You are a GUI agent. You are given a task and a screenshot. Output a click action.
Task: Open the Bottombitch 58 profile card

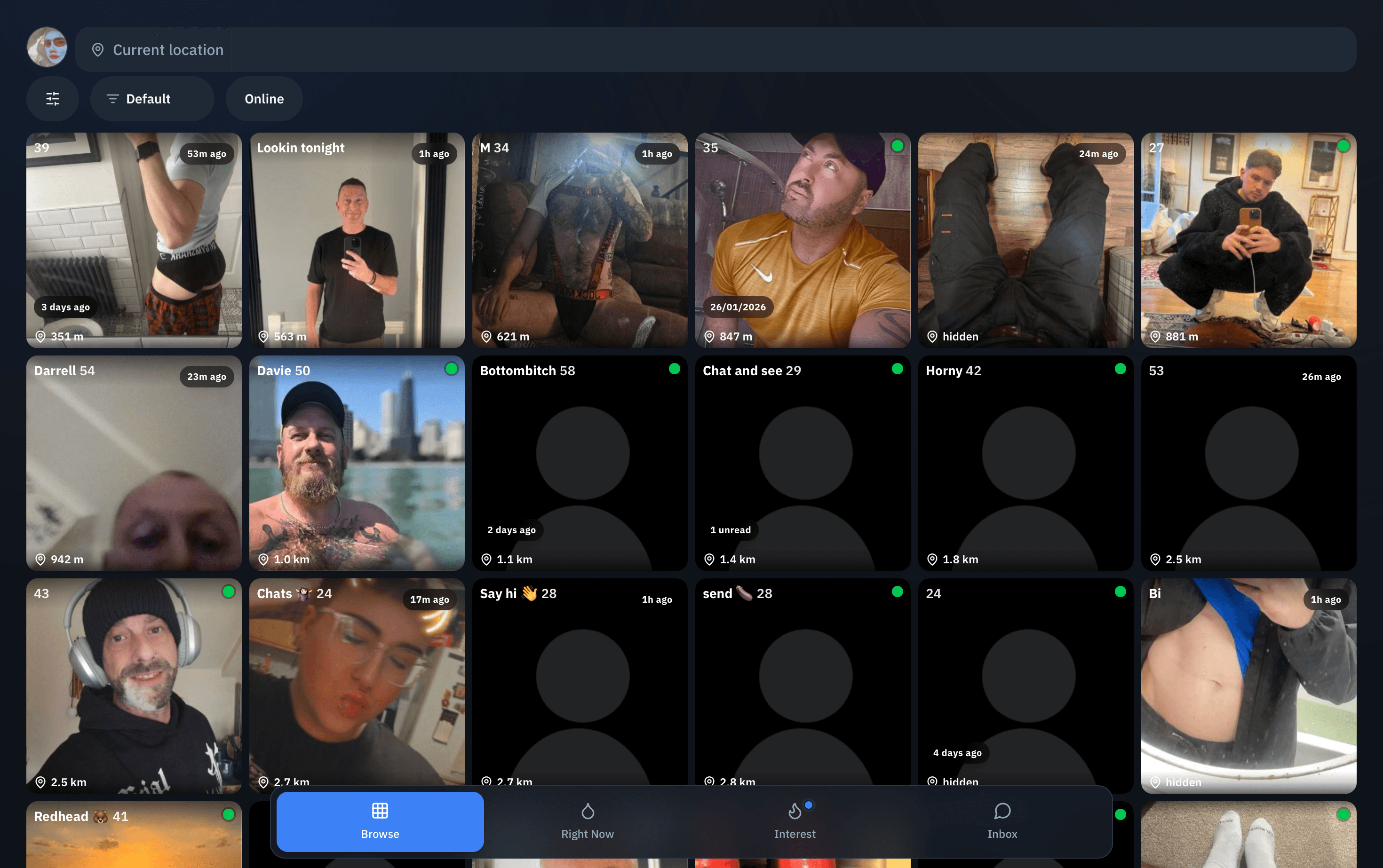(580, 463)
